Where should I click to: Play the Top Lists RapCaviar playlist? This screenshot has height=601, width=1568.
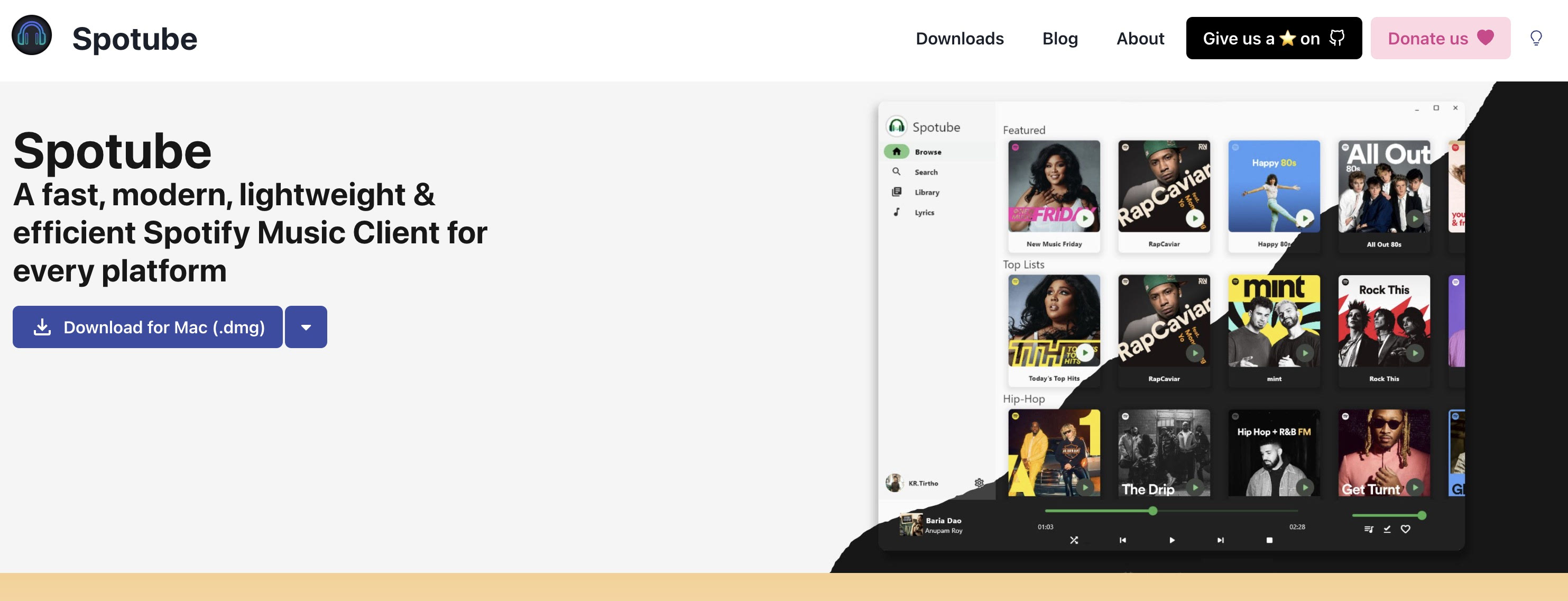(1195, 352)
